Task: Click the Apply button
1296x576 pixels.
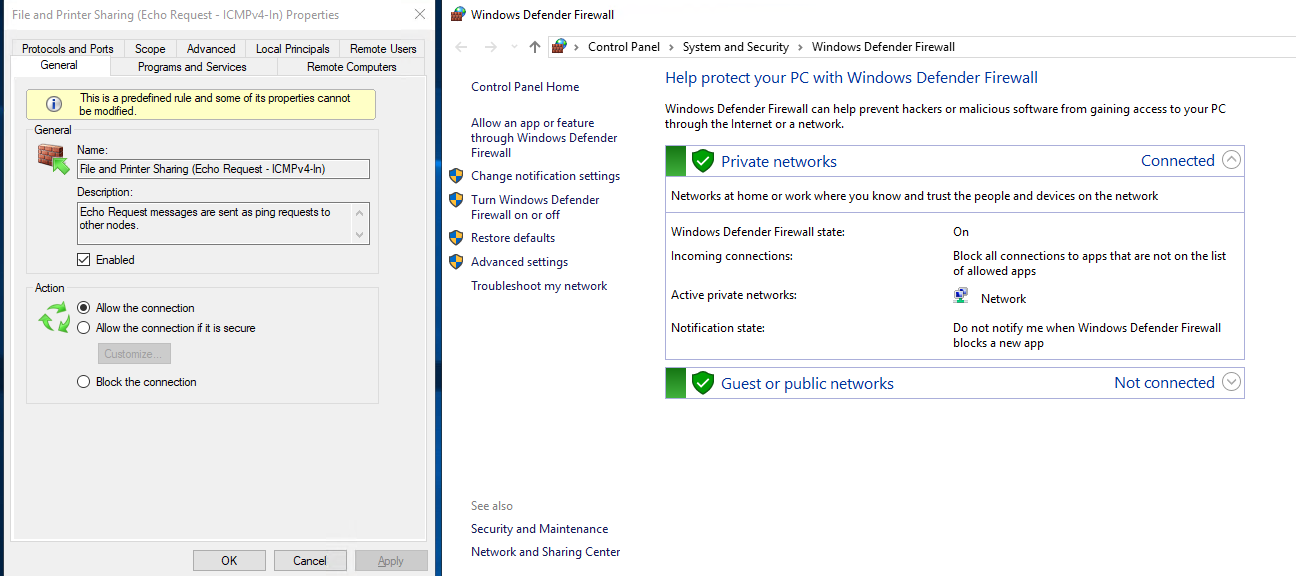Action: (x=391, y=561)
